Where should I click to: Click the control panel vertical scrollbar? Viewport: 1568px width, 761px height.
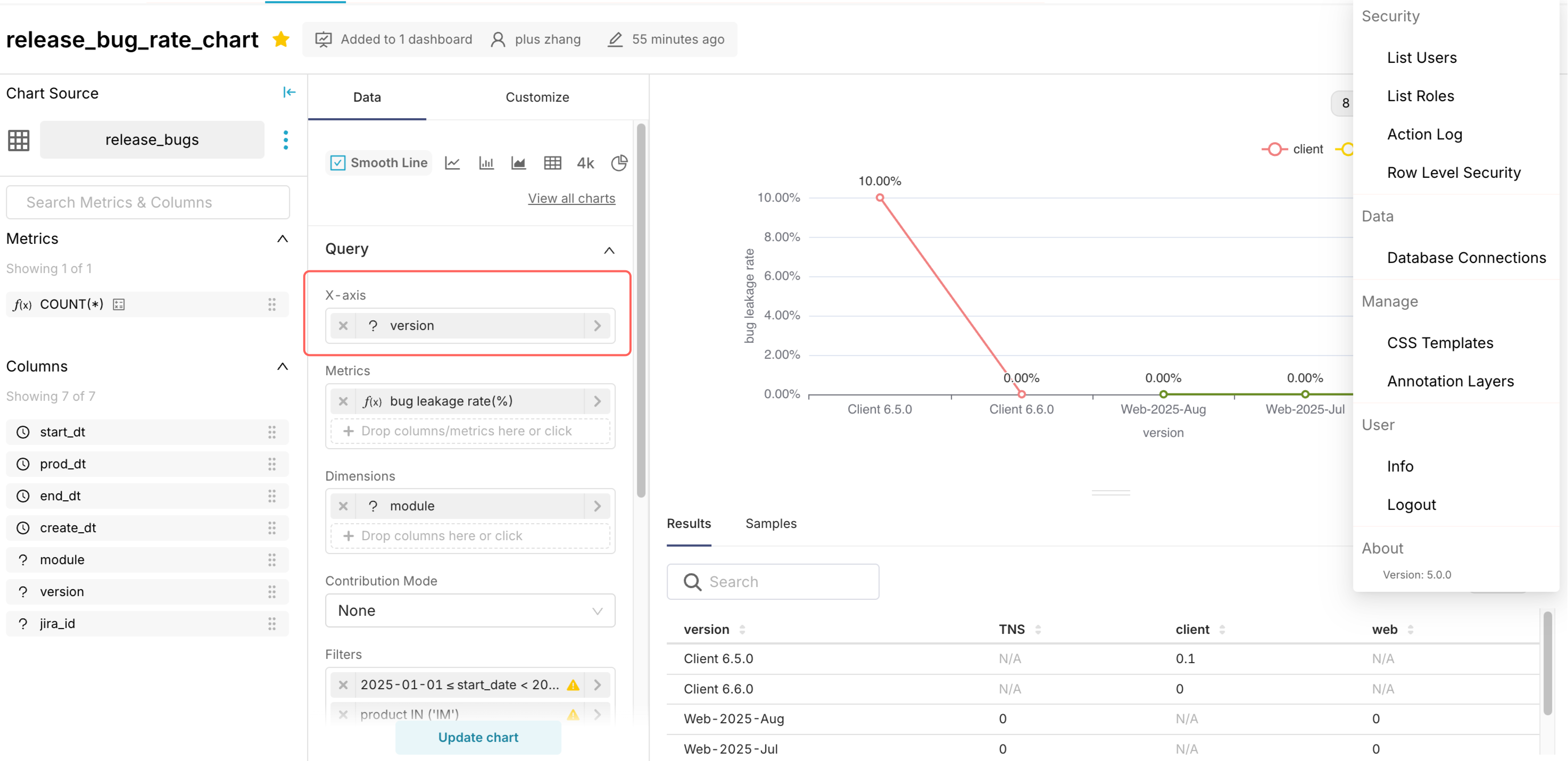641,310
